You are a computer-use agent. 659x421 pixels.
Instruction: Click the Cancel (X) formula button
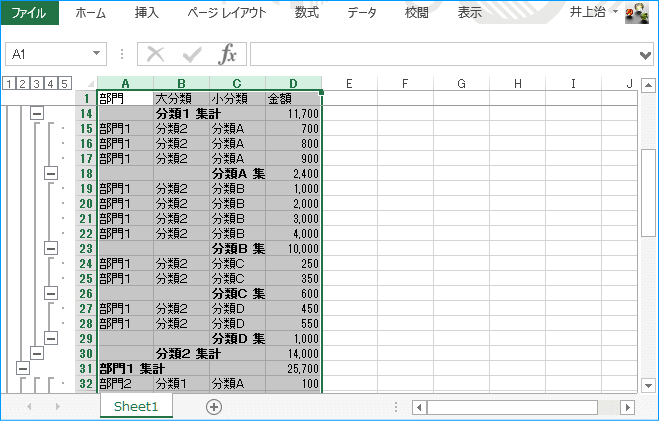tap(156, 54)
